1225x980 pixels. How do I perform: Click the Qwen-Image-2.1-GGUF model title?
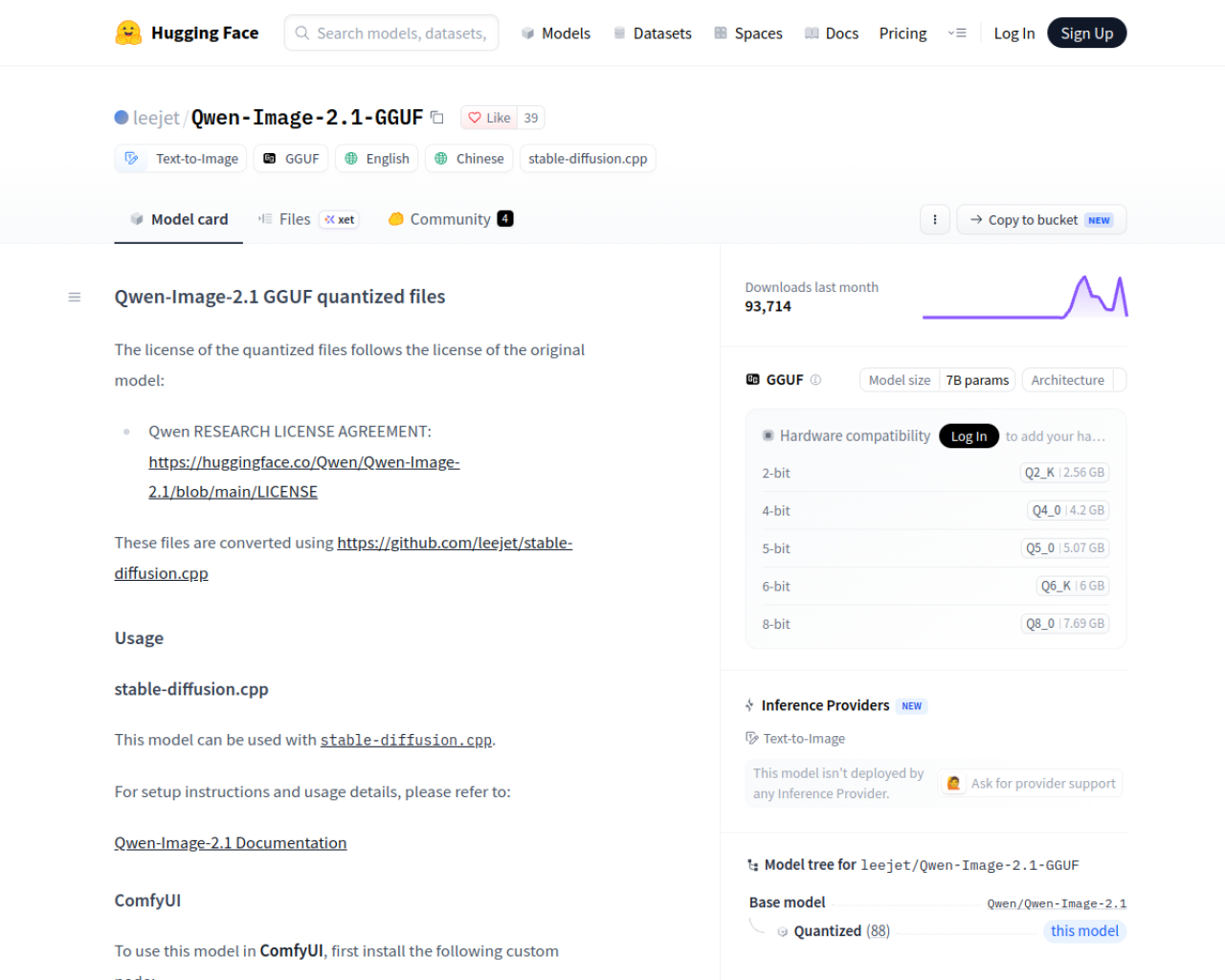point(307,118)
